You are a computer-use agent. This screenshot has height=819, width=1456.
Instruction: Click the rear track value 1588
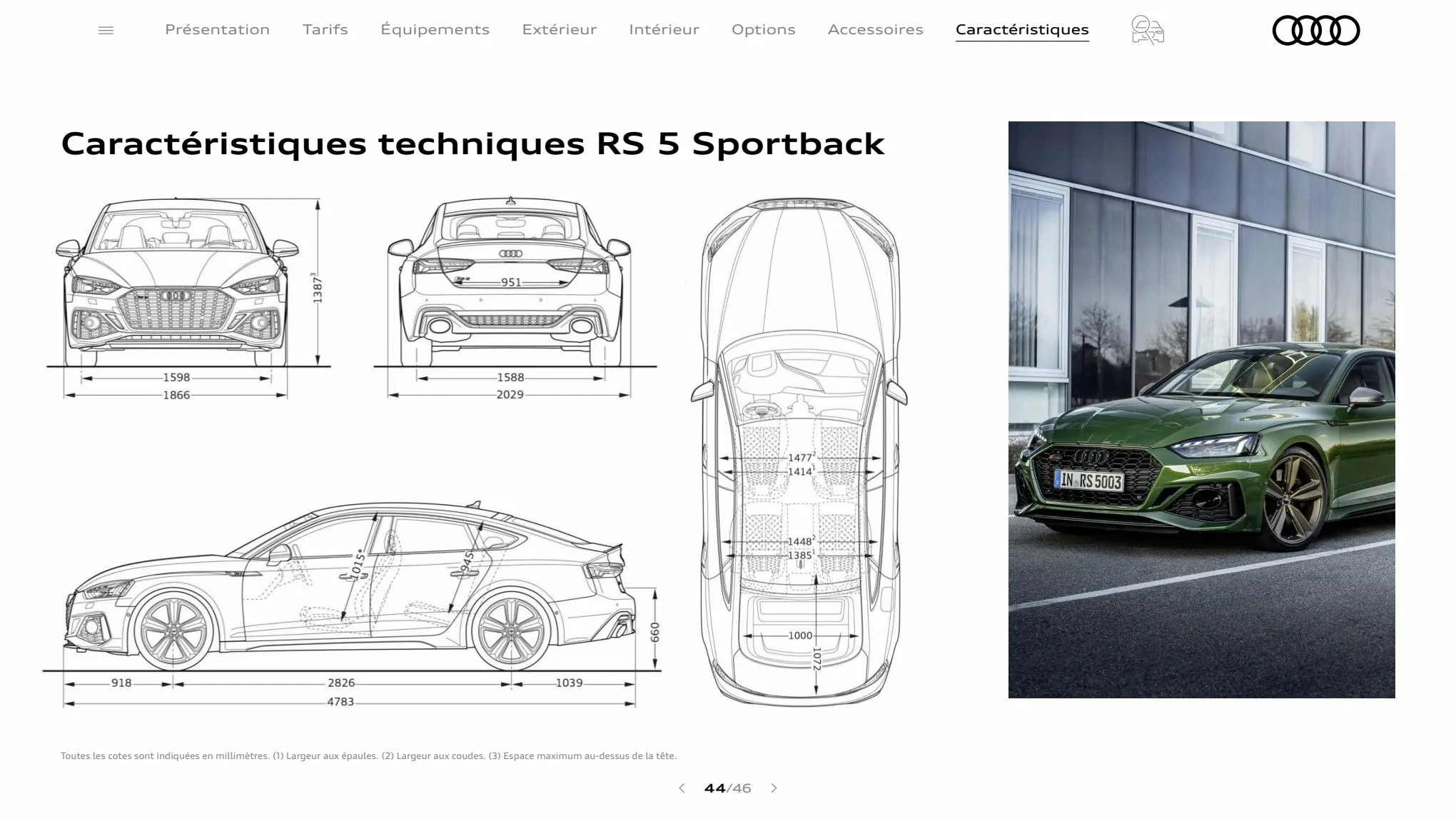510,378
